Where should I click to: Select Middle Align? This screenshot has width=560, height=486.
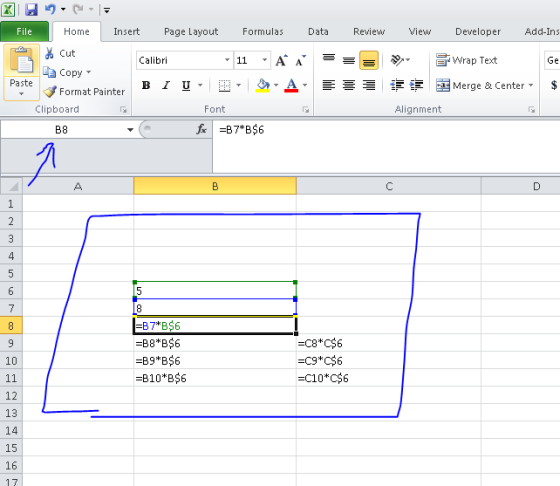click(349, 60)
